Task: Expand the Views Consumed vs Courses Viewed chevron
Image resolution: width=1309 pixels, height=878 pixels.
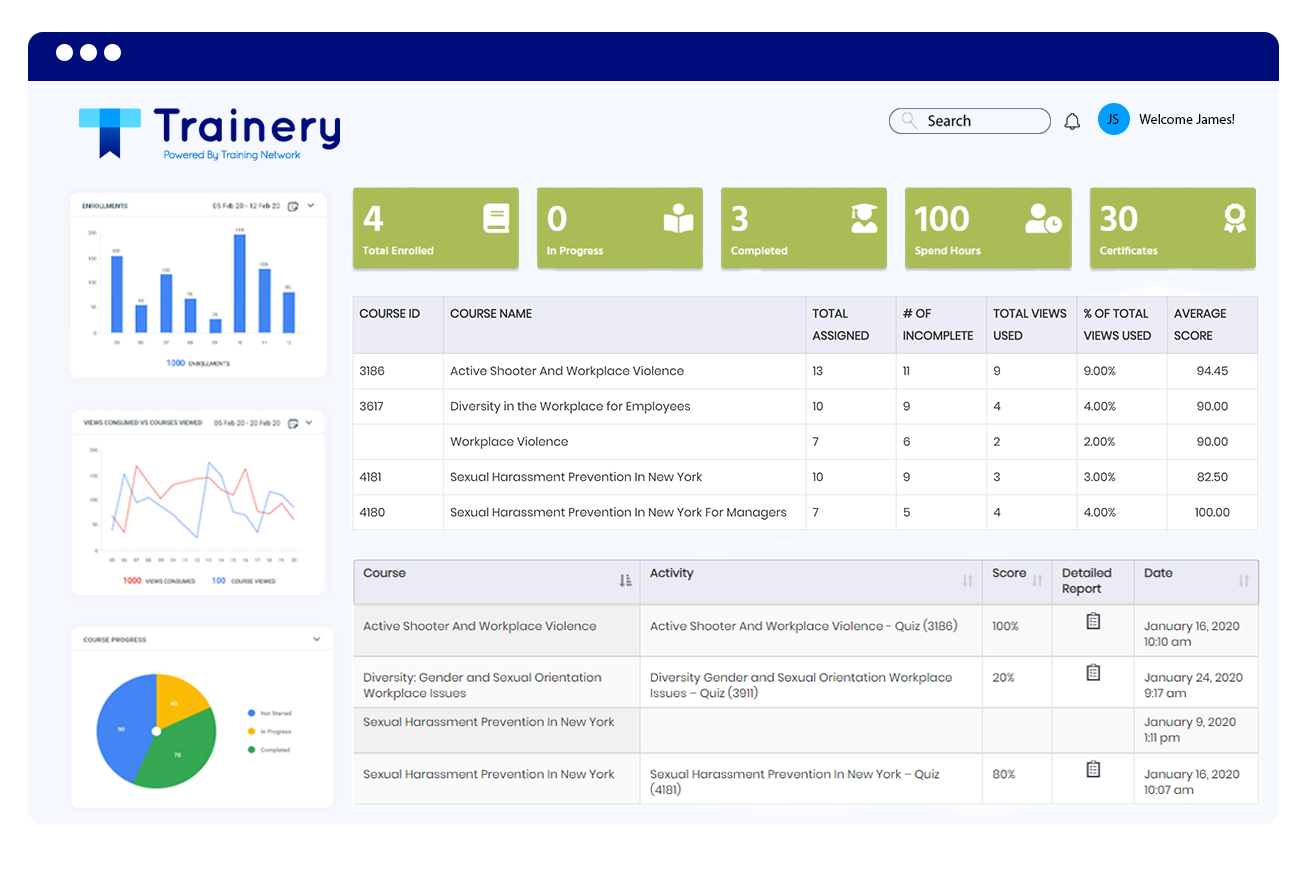Action: [311, 423]
